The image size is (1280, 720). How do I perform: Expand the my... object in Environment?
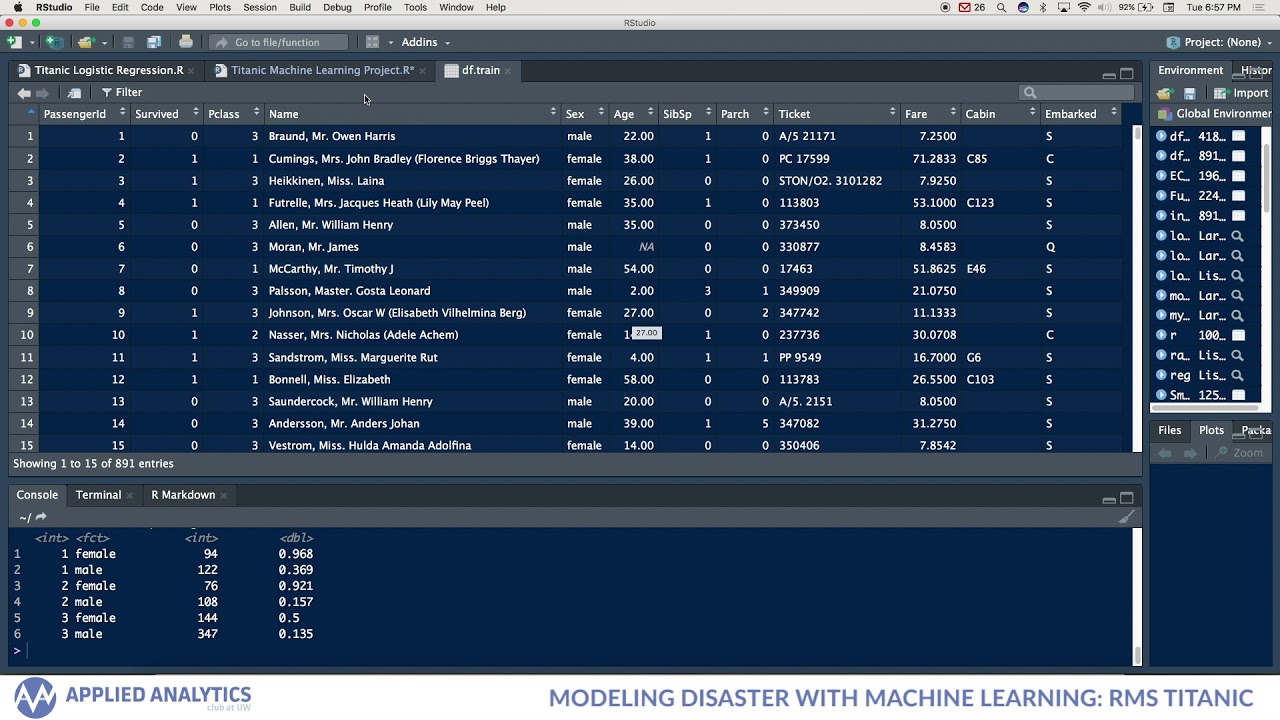(1161, 315)
